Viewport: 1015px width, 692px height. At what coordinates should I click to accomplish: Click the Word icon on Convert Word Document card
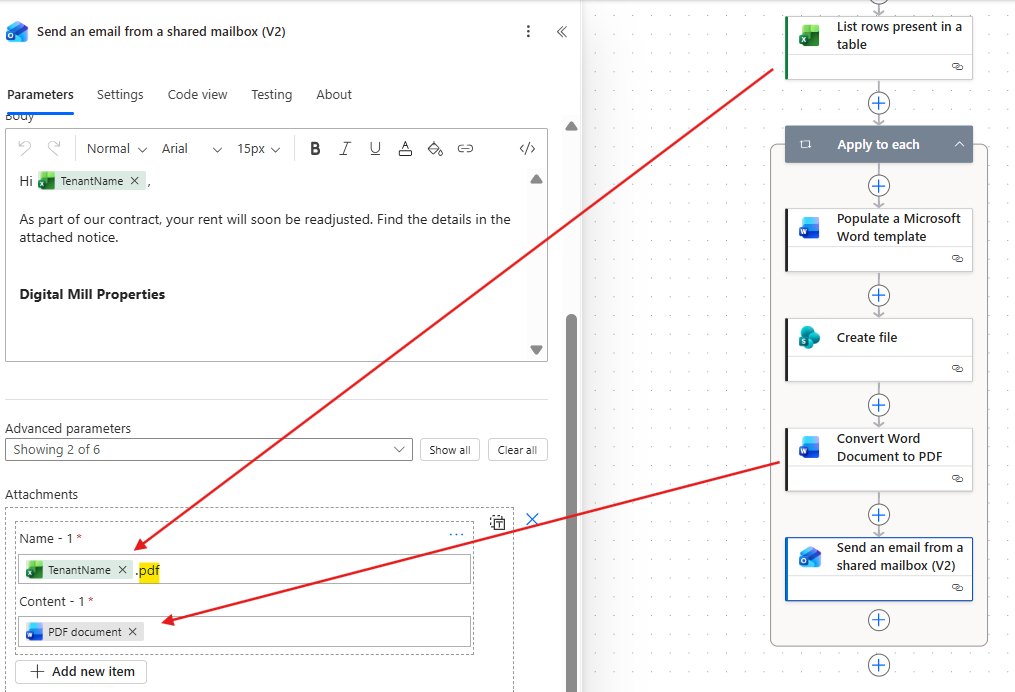point(809,447)
